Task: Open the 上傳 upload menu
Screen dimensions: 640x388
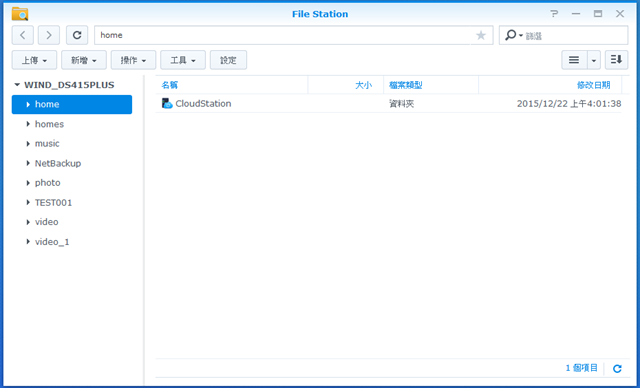Action: (34, 60)
